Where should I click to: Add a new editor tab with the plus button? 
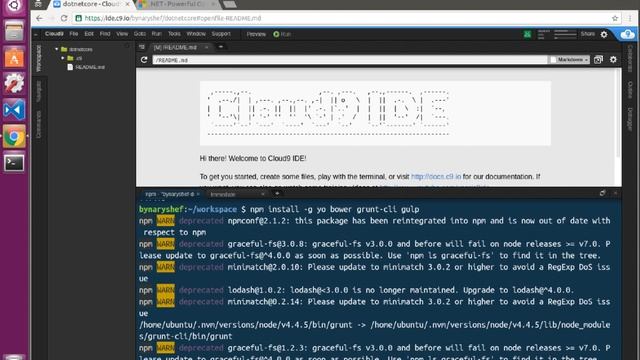tap(221, 47)
